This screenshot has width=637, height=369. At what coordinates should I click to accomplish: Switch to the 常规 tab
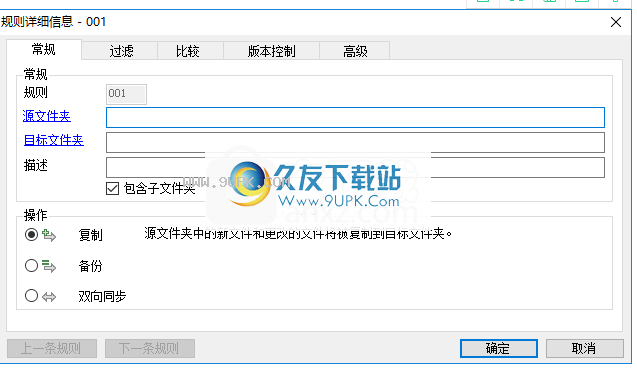pyautogui.click(x=44, y=50)
